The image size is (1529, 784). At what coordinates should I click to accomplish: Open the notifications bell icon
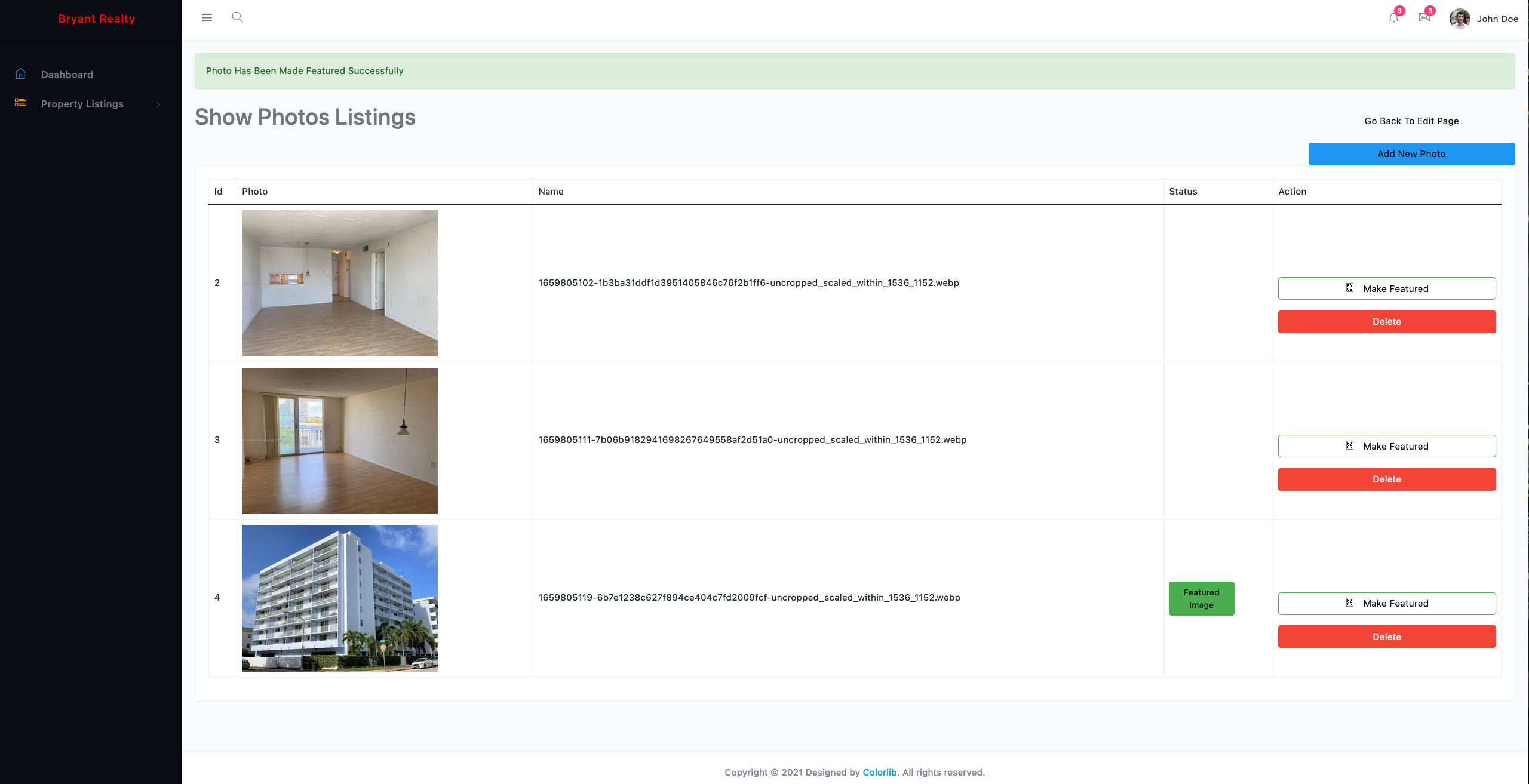pos(1393,18)
